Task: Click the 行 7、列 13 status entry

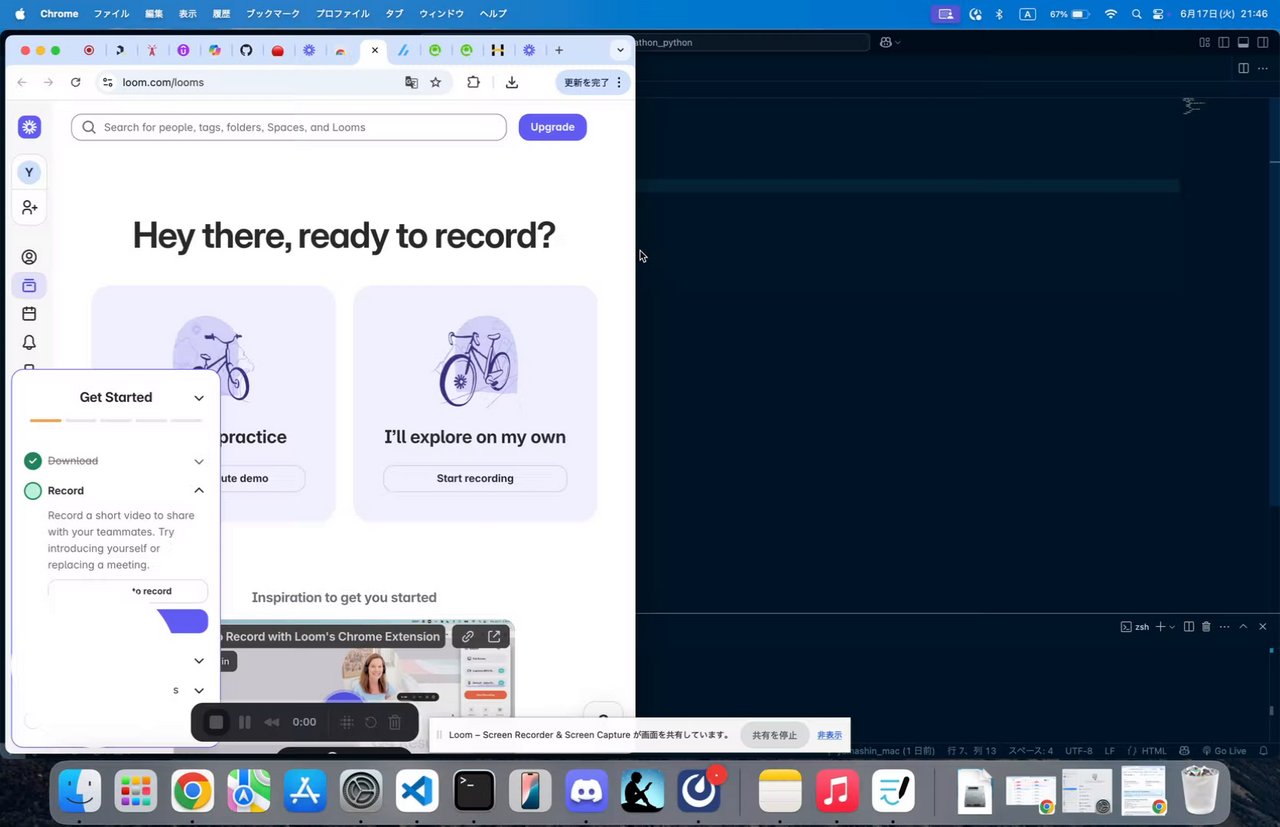Action: 971,751
